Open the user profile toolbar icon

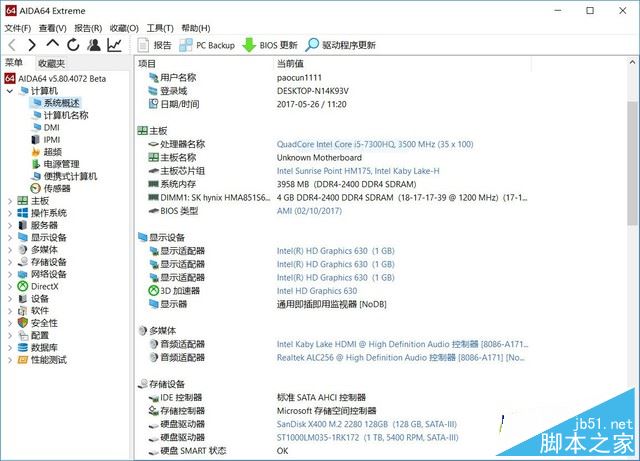click(x=94, y=45)
